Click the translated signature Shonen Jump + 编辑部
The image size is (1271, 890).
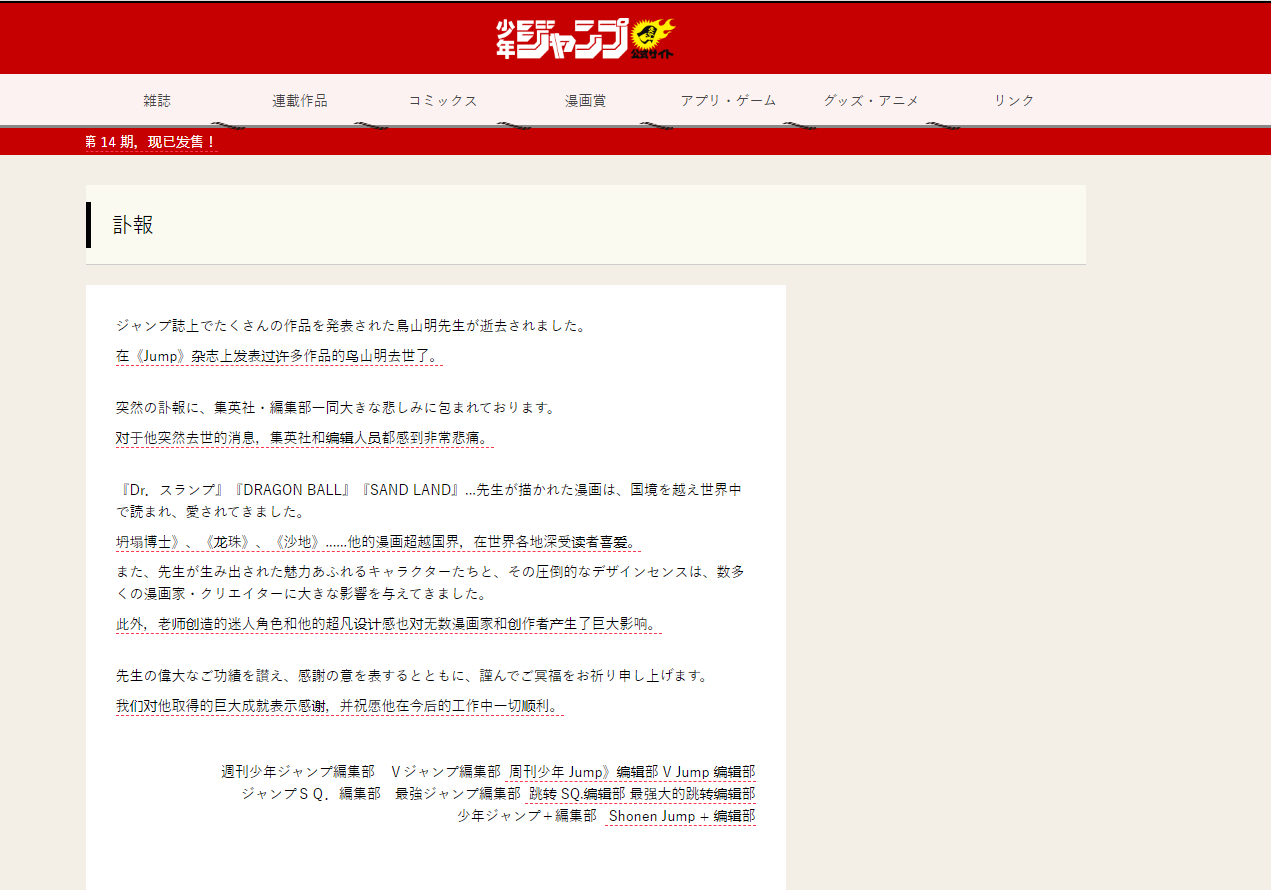[x=681, y=816]
